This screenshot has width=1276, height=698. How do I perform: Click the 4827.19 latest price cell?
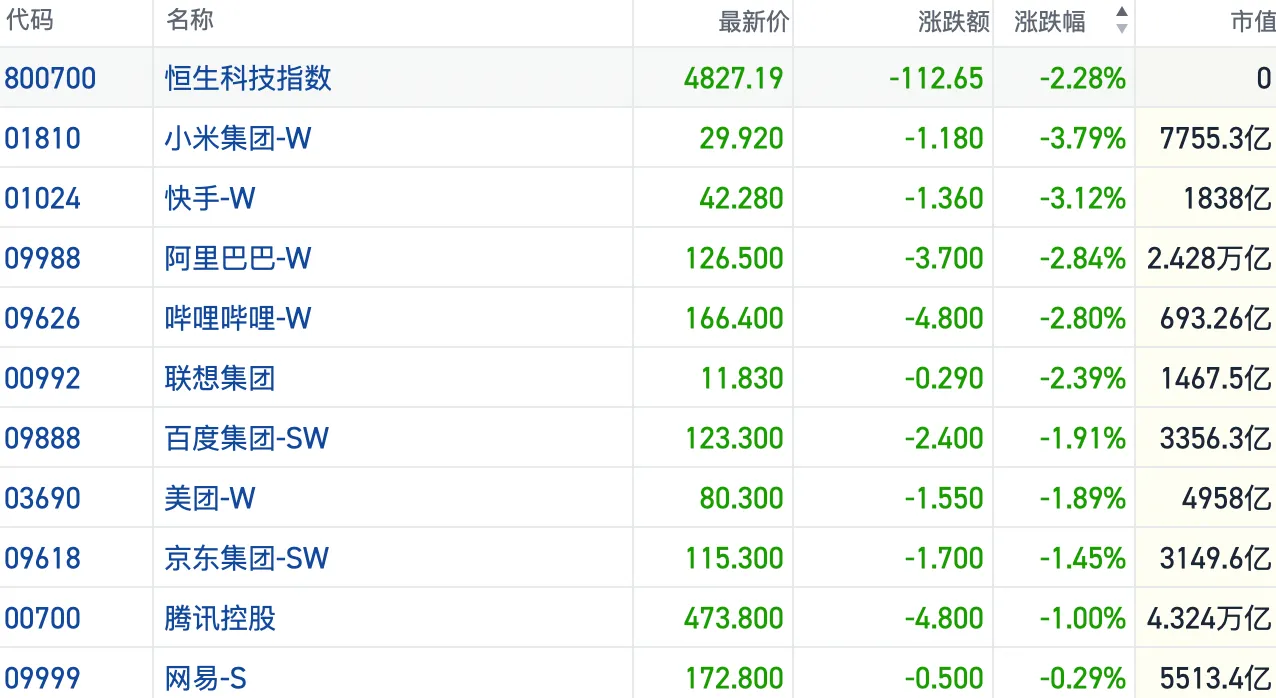click(733, 78)
